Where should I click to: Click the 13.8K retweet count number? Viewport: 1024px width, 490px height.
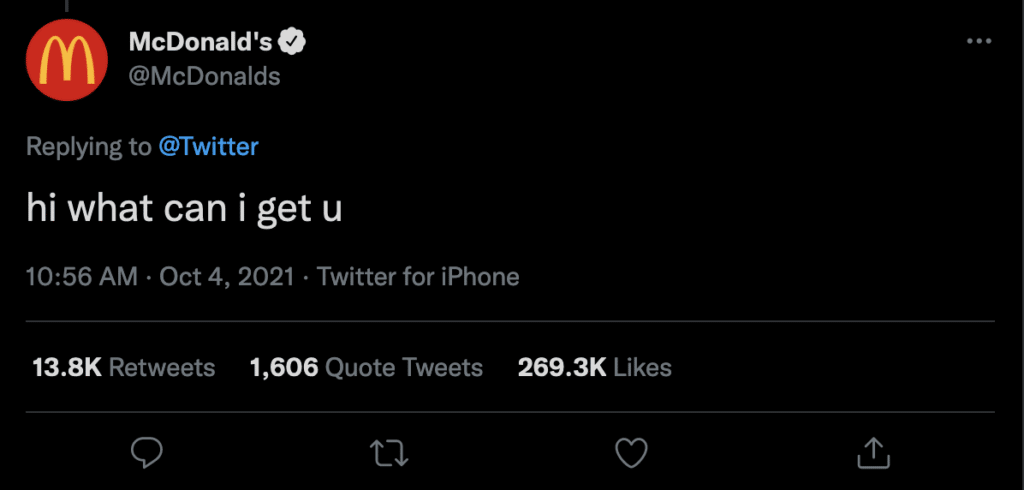coord(67,367)
